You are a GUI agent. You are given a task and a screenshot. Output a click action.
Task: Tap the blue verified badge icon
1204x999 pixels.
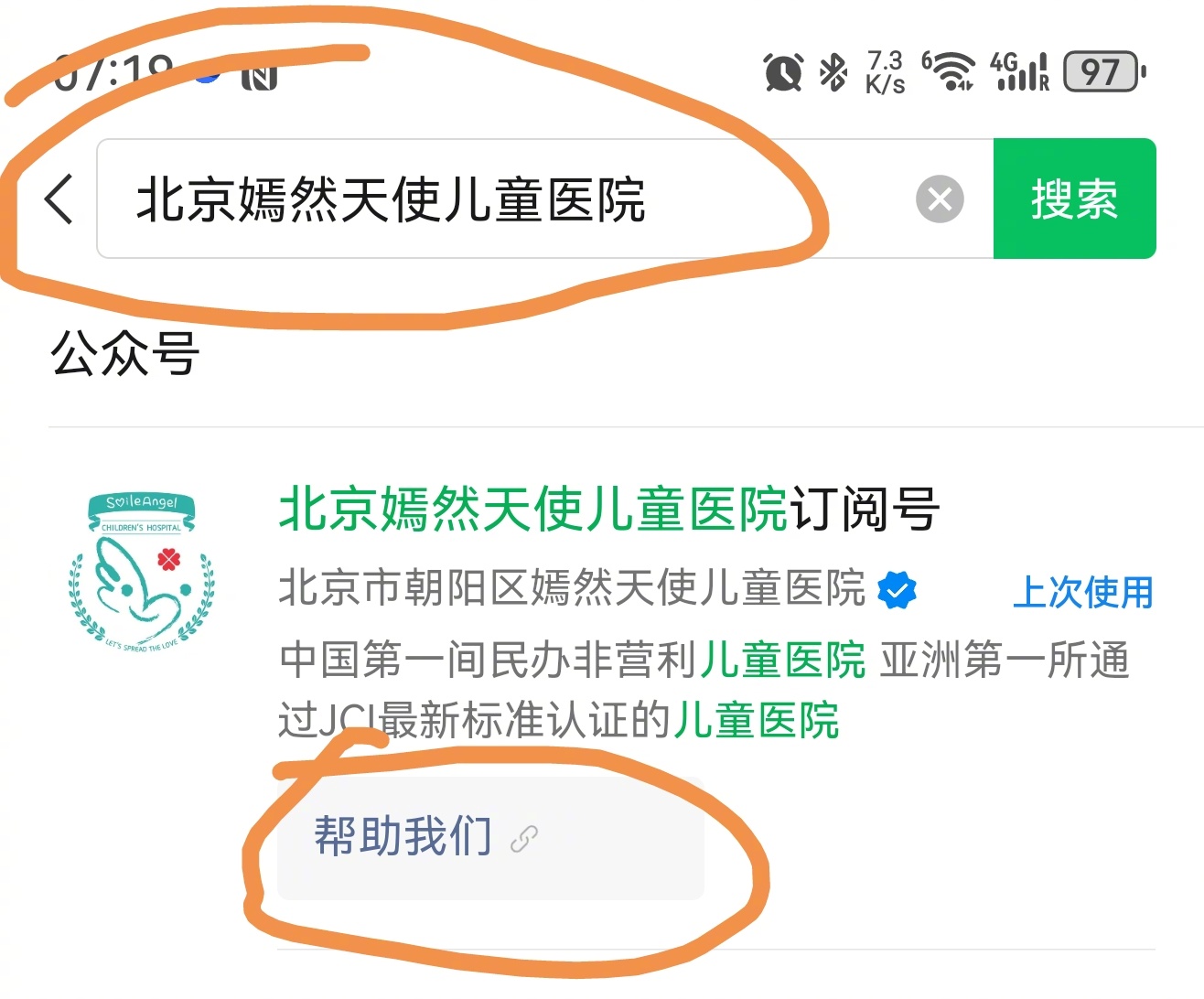tap(897, 590)
